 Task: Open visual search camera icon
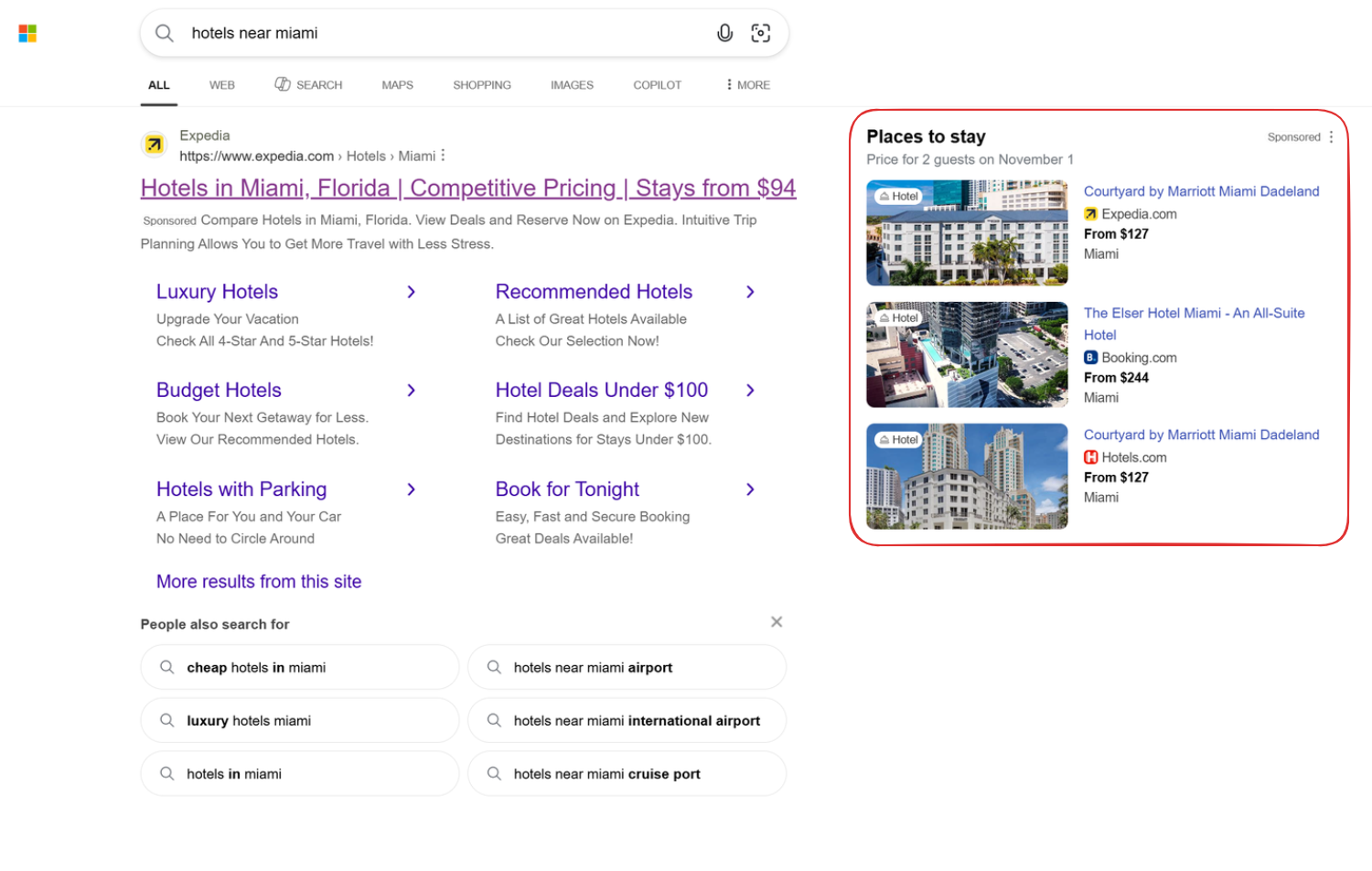tap(761, 33)
